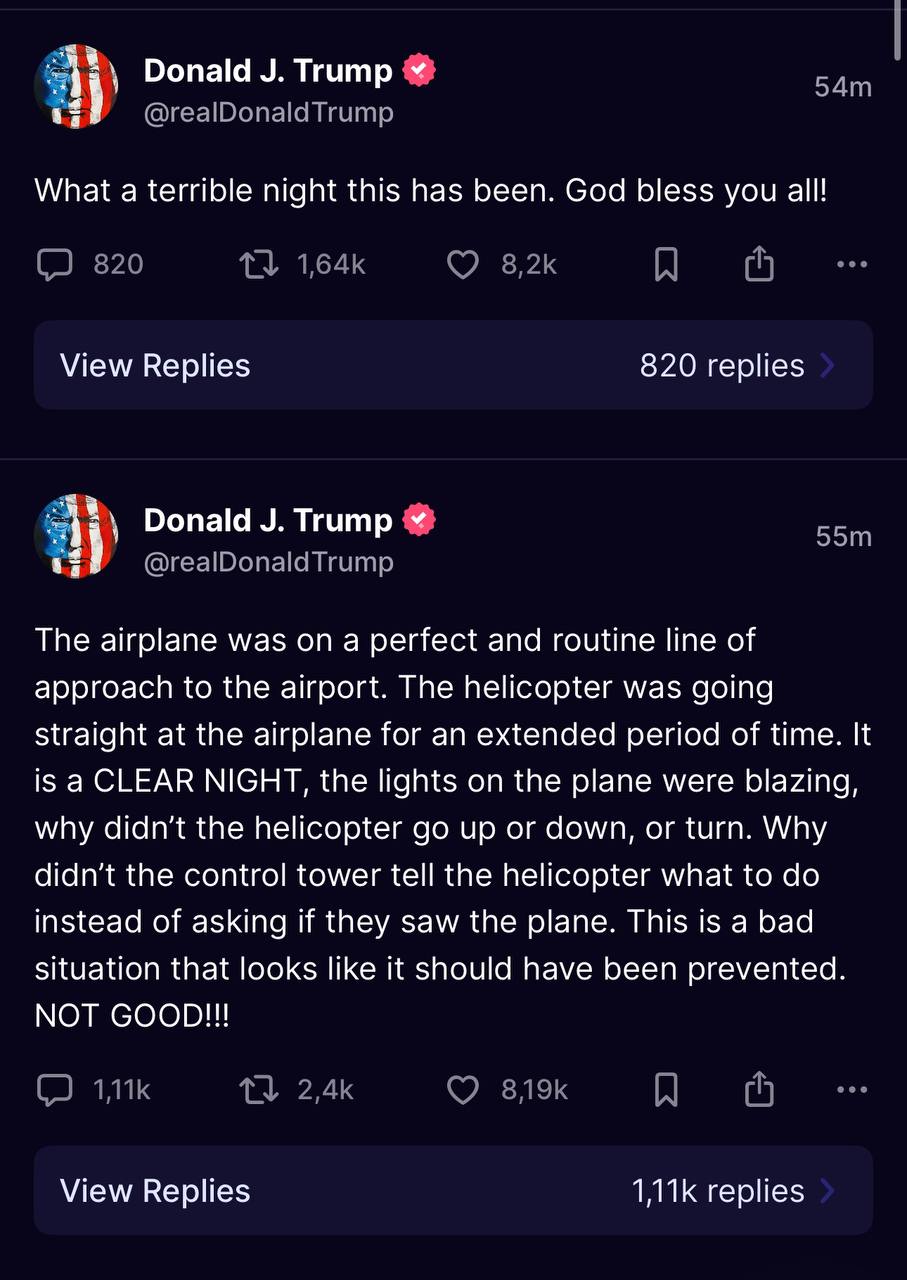The height and width of the screenshot is (1280, 907).
Task: Like the airplane and helicopter post
Action: coord(462,1089)
